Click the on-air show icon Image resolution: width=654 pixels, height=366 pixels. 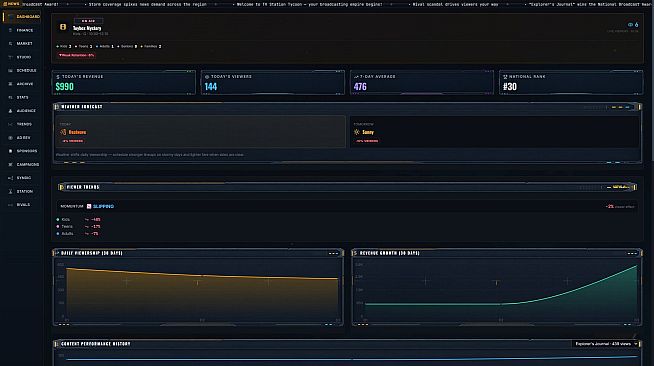[63, 27]
